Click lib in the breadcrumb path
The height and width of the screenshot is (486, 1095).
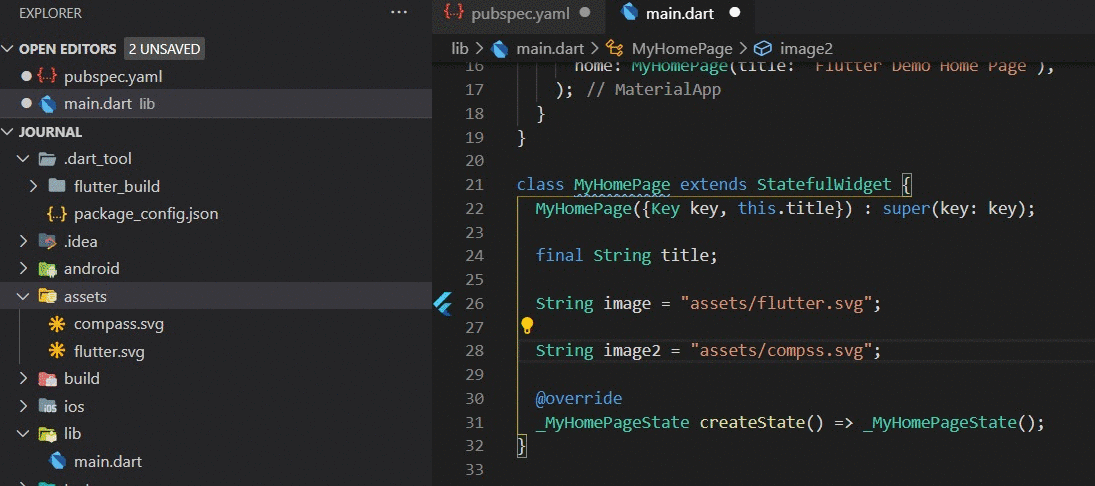[460, 48]
